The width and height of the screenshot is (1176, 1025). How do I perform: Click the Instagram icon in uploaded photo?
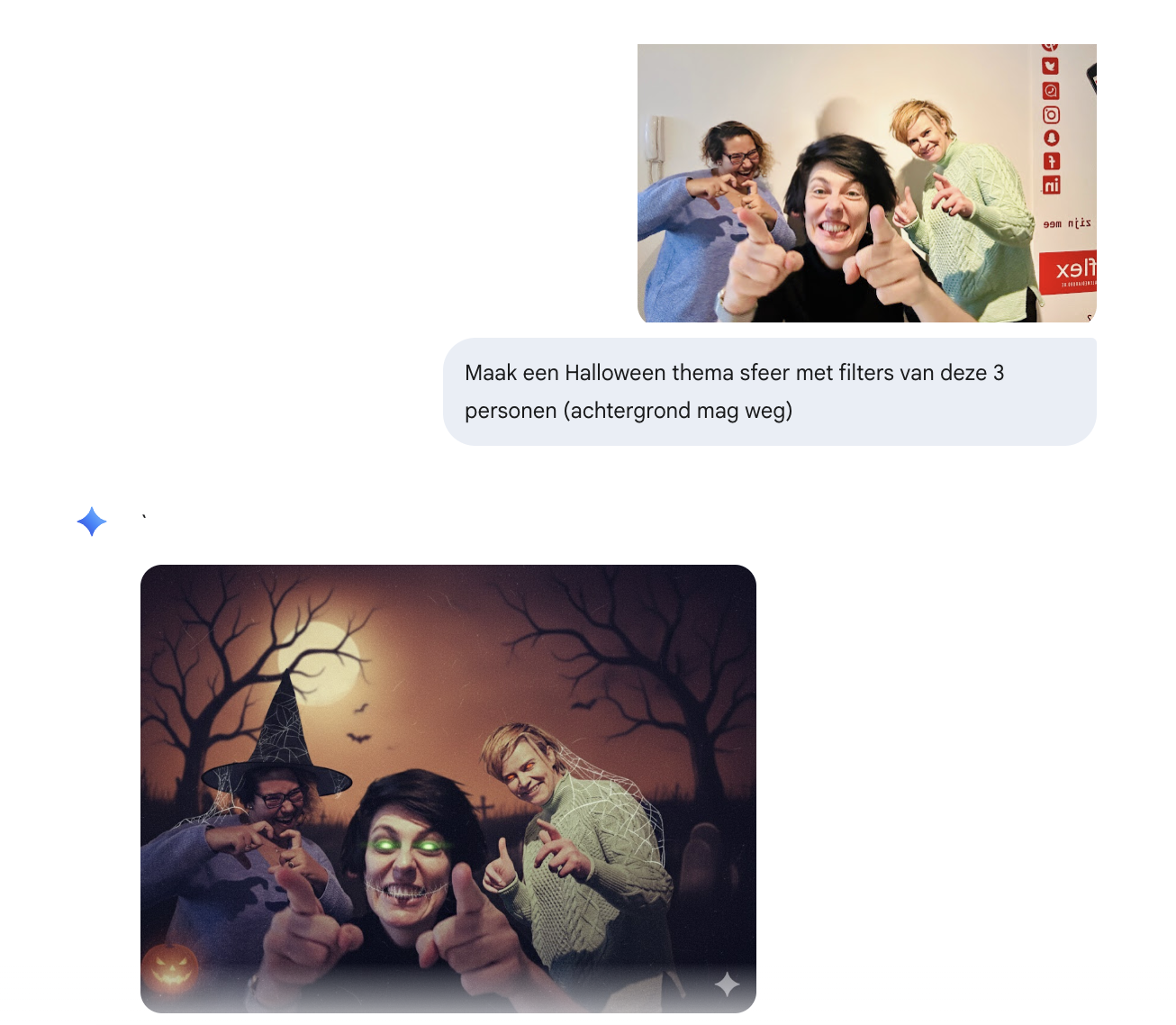[1051, 115]
